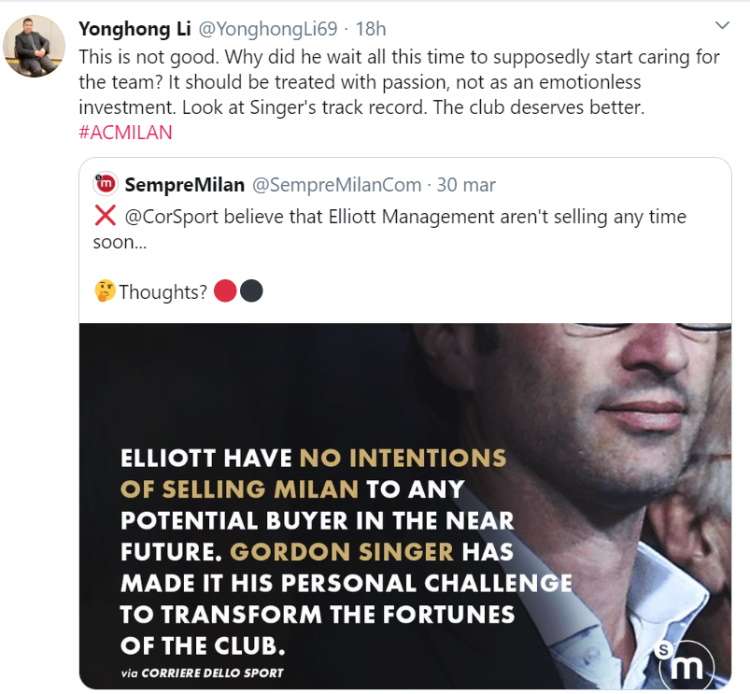Open the Yonghong Li display name
The width and height of the screenshot is (750, 694).
coord(134,29)
